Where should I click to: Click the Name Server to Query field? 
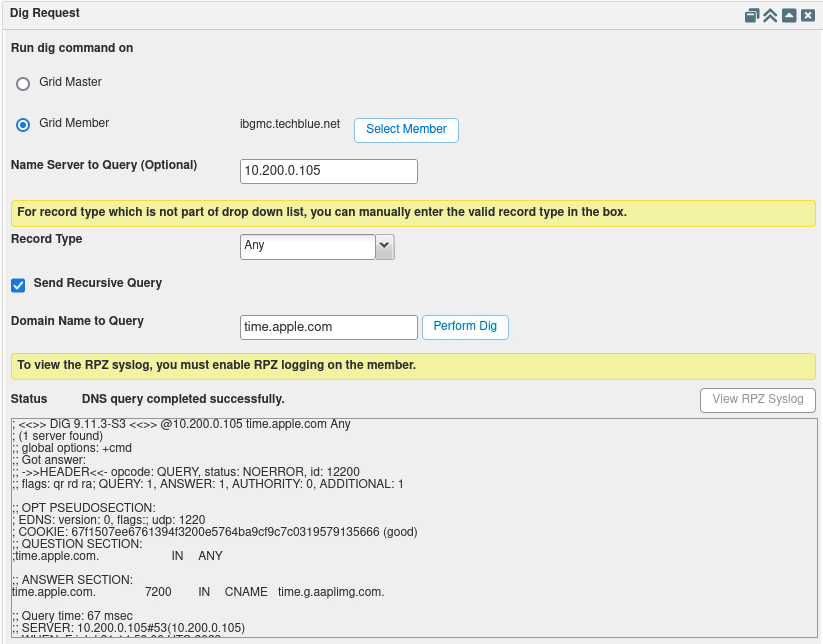point(328,171)
